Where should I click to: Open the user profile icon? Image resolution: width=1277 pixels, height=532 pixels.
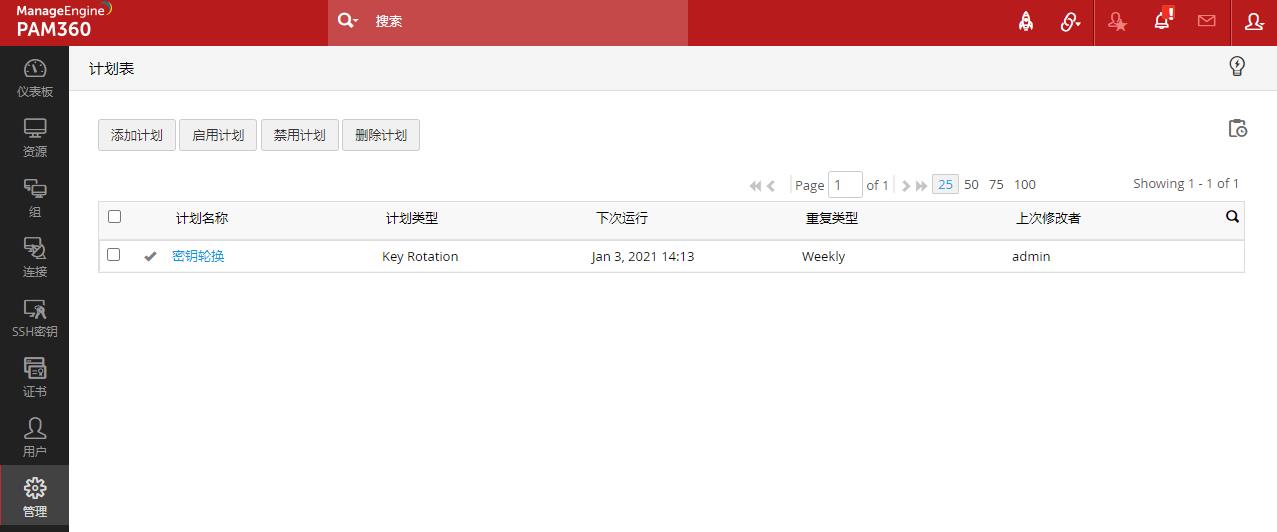click(1254, 21)
